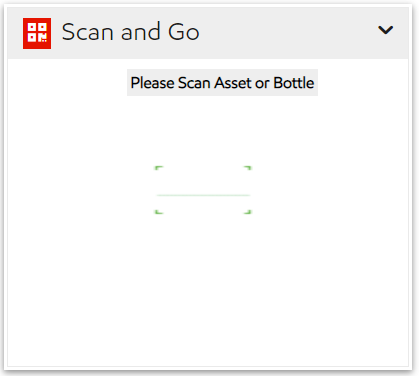This screenshot has height=376, width=419.
Task: Click the top-right green viewfinder bracket
Action: pyautogui.click(x=247, y=168)
